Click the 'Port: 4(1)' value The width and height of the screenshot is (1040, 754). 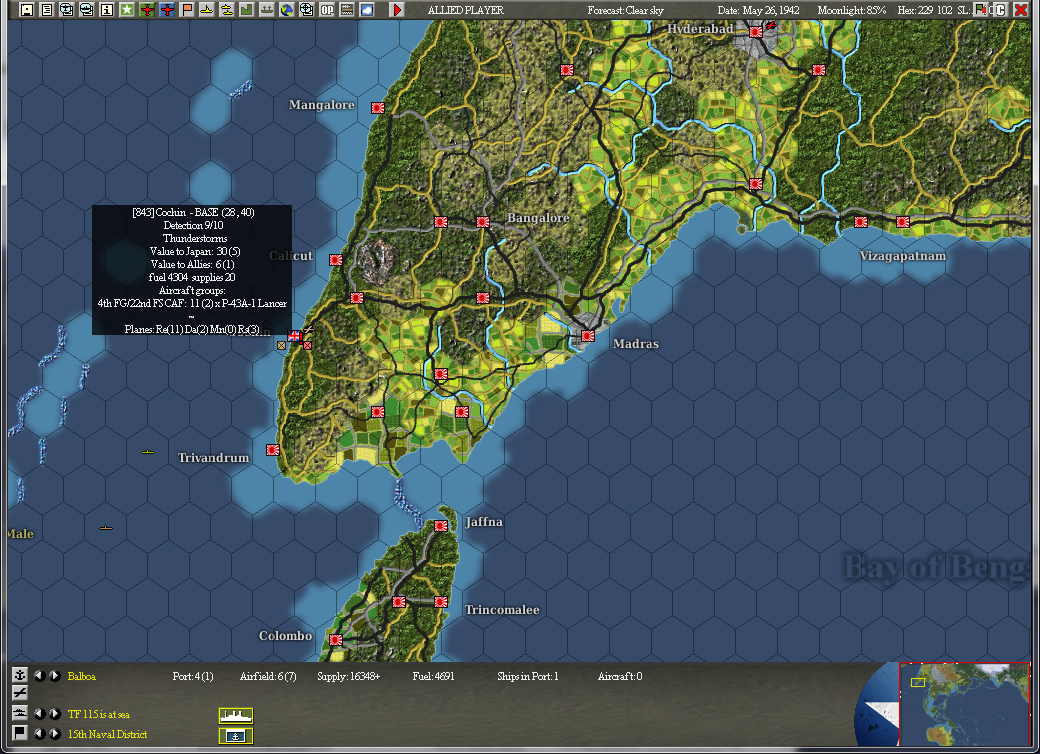tap(193, 676)
